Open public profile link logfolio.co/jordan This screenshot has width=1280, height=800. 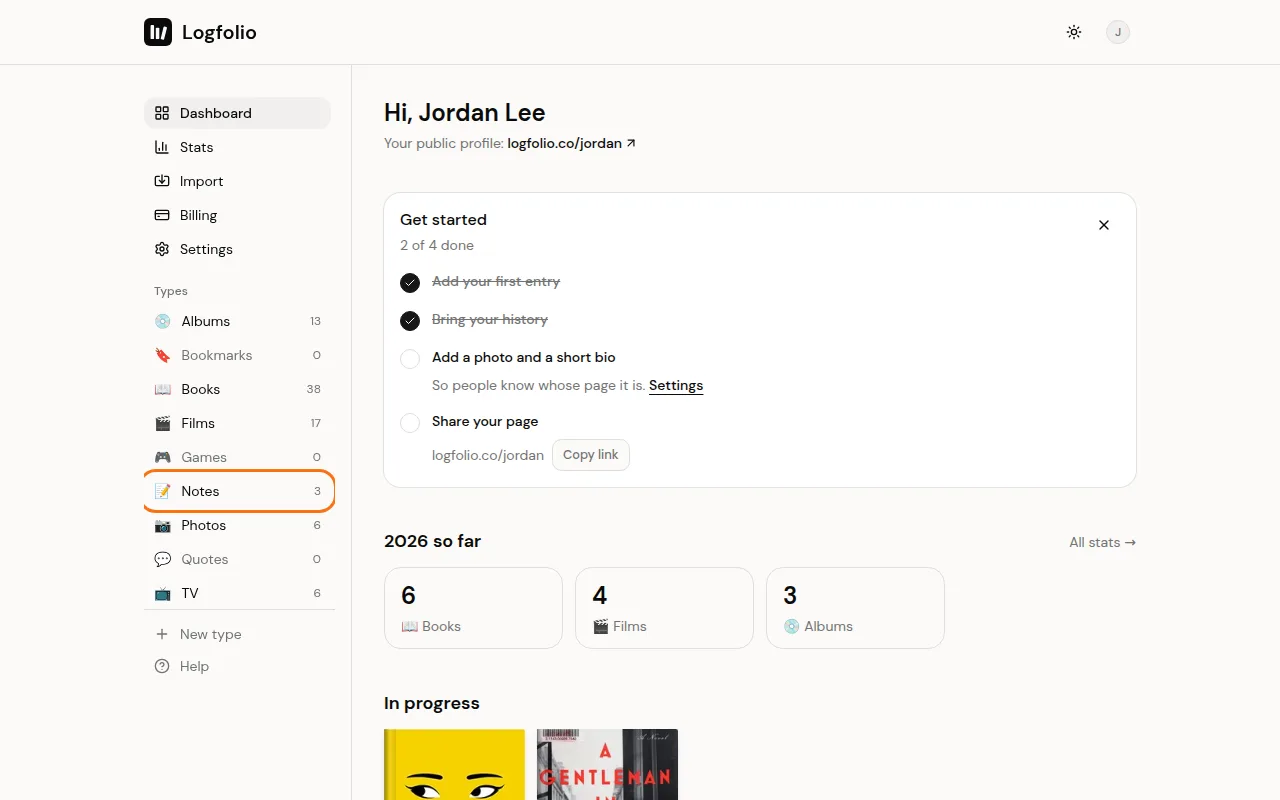pyautogui.click(x=571, y=143)
